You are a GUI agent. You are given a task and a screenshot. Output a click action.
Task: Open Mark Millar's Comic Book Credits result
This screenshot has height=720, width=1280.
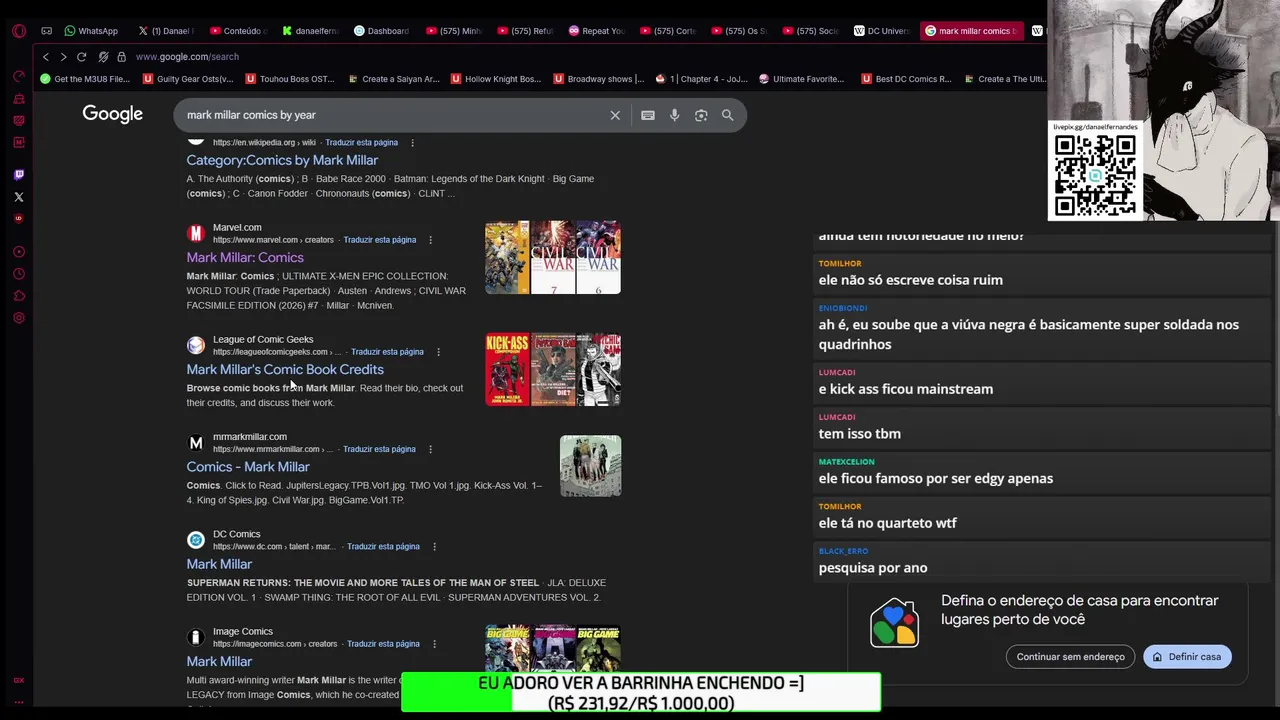click(x=285, y=369)
